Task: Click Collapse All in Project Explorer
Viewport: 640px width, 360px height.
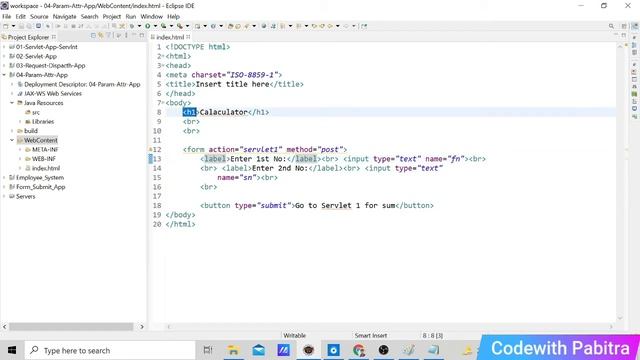Action: point(93,36)
